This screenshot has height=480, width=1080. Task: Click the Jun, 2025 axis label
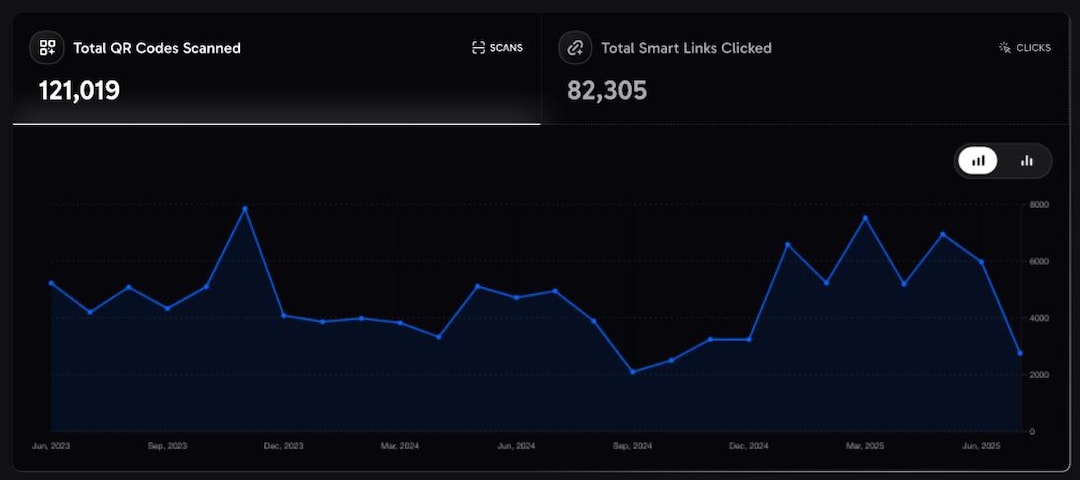(x=982, y=446)
